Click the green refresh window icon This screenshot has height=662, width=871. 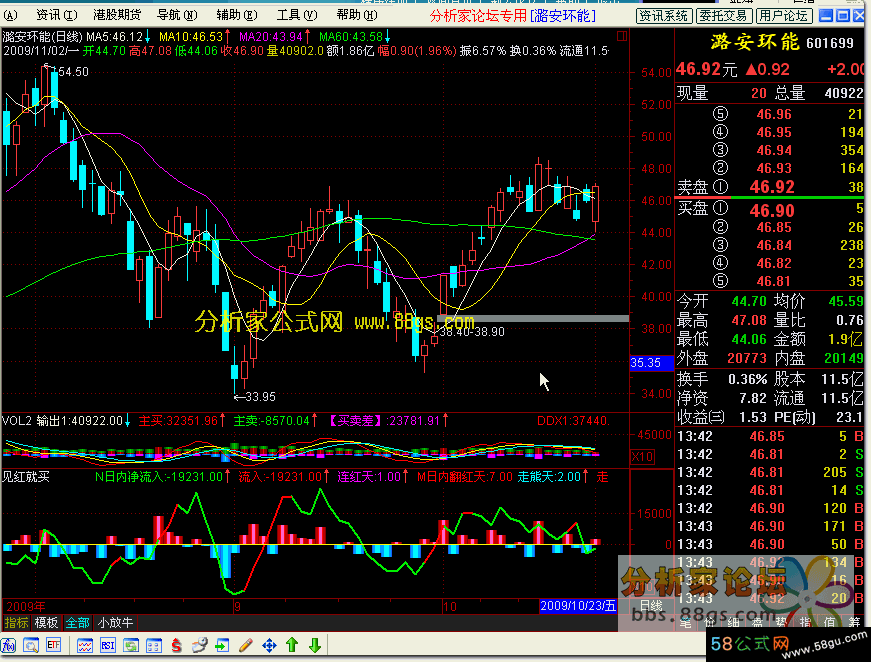(131, 645)
